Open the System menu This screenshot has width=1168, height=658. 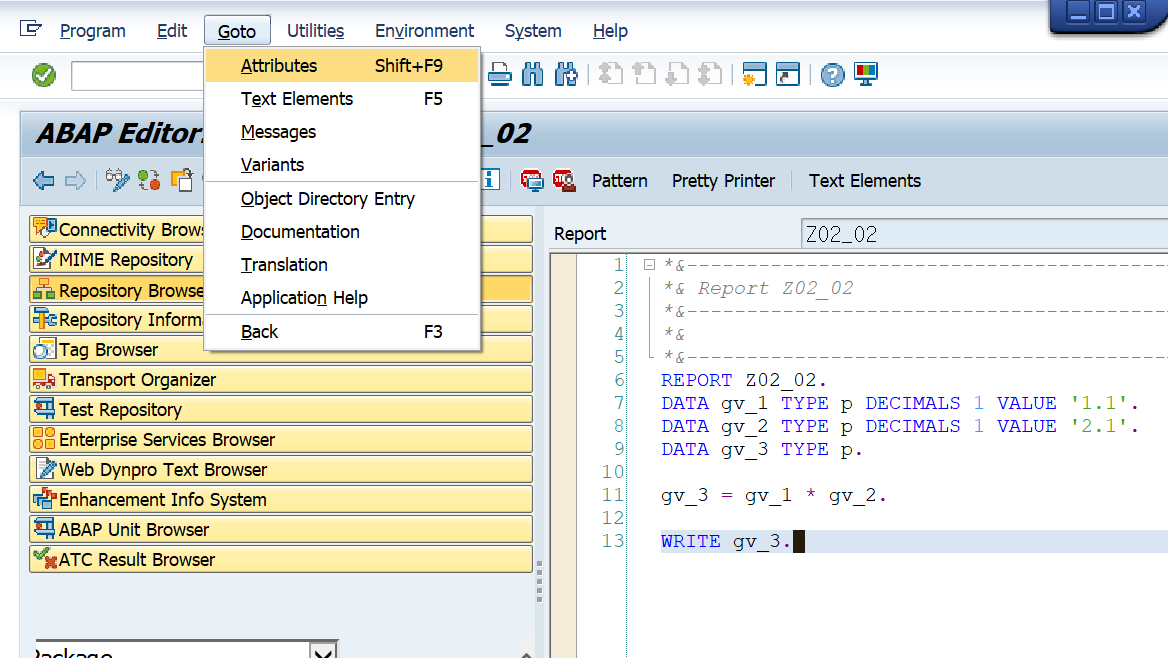(x=533, y=31)
